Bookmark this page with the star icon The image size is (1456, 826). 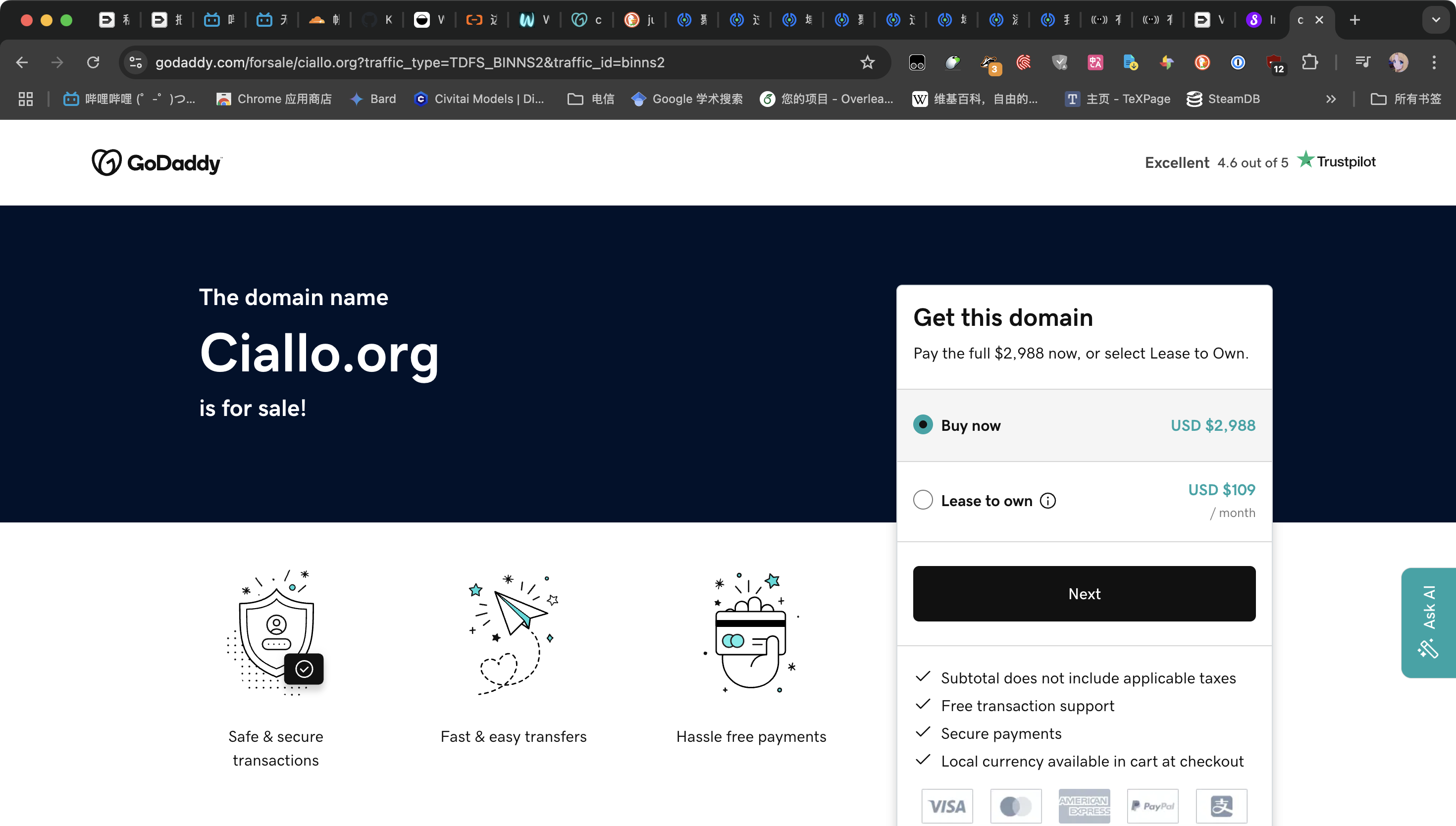(867, 62)
